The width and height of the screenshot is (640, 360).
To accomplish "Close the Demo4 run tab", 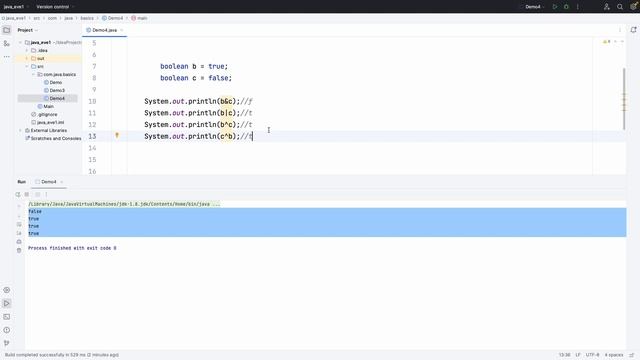I will (62, 182).
